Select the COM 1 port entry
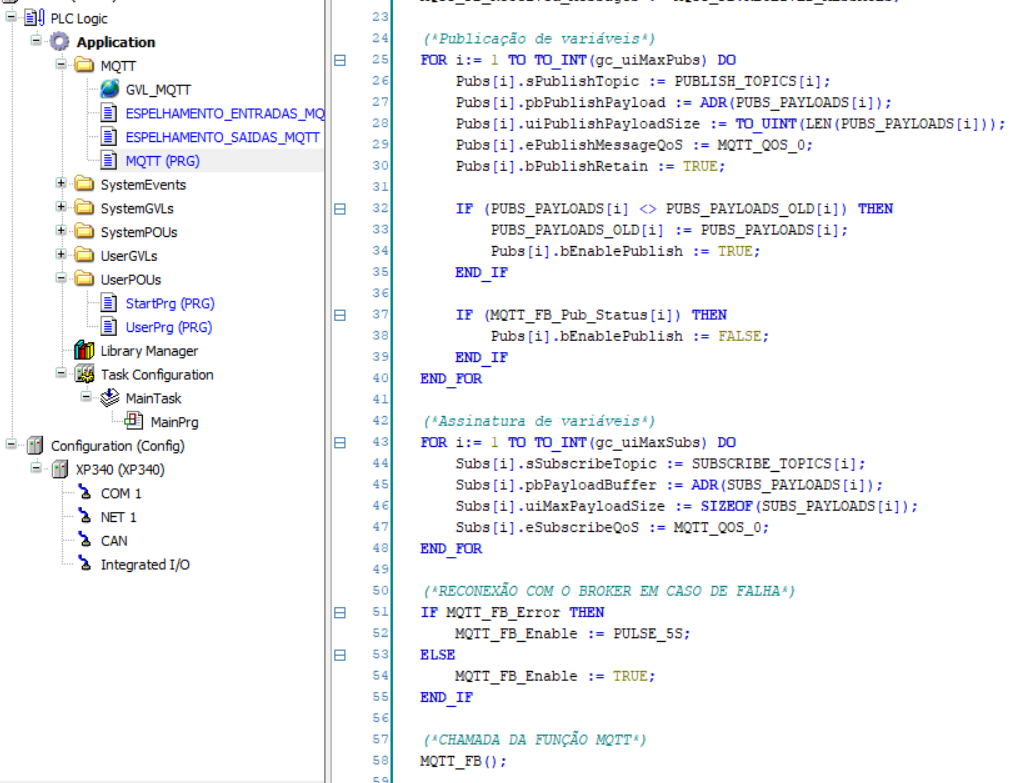Screen dimensions: 1019x783 (120, 493)
